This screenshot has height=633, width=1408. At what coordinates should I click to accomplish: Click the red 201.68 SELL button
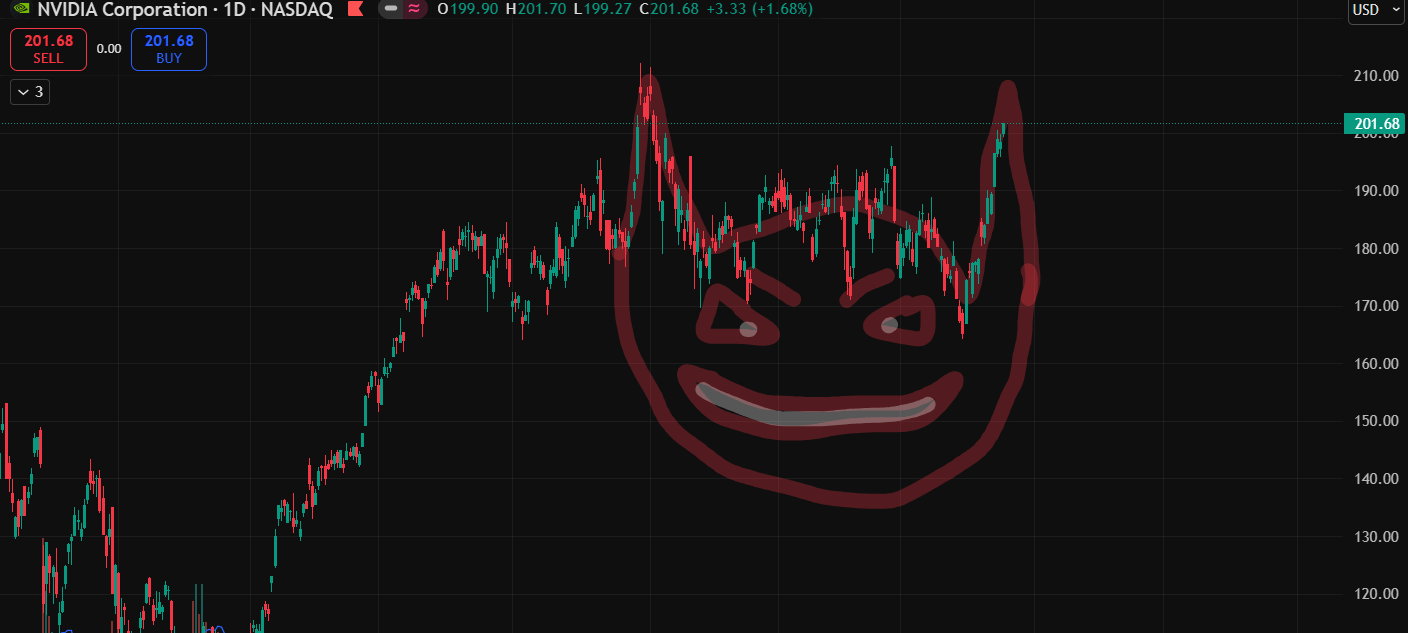pyautogui.click(x=48, y=49)
